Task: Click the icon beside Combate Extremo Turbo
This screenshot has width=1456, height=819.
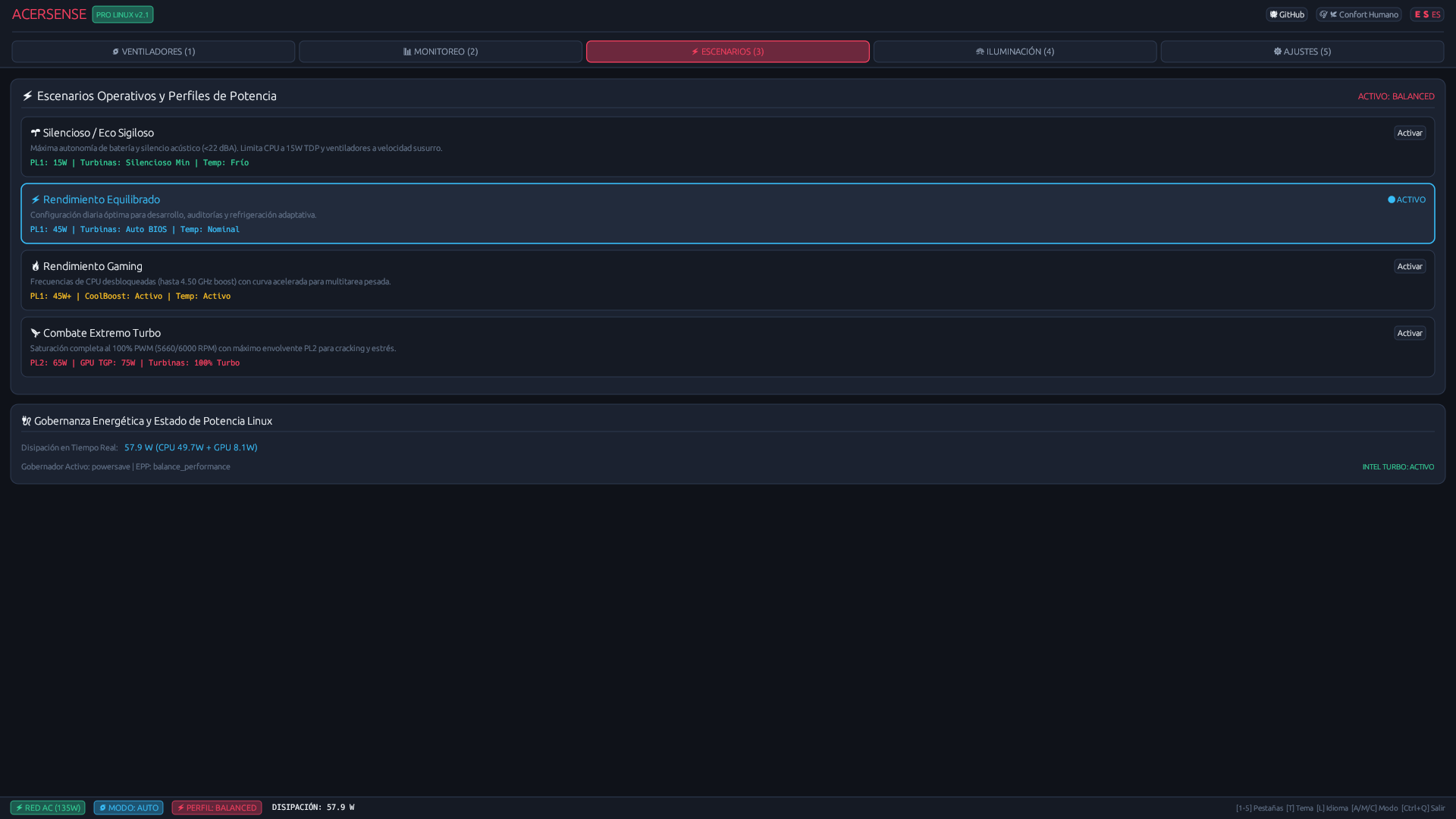Action: coord(35,333)
